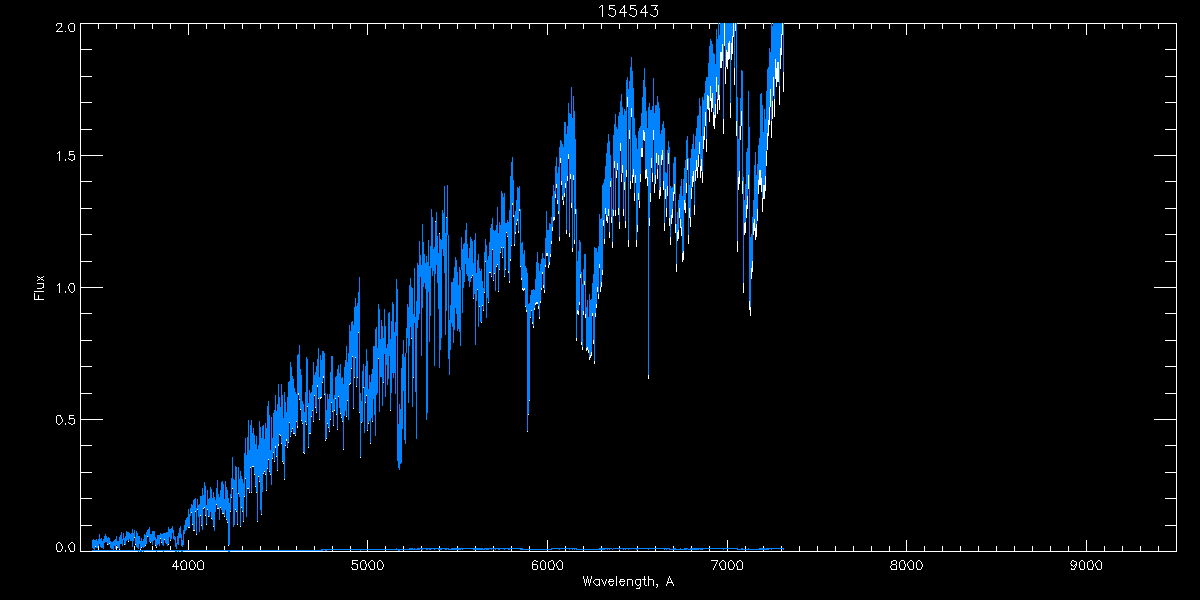Click the x-axis tick label 8000
1200x600 pixels.
pos(907,565)
